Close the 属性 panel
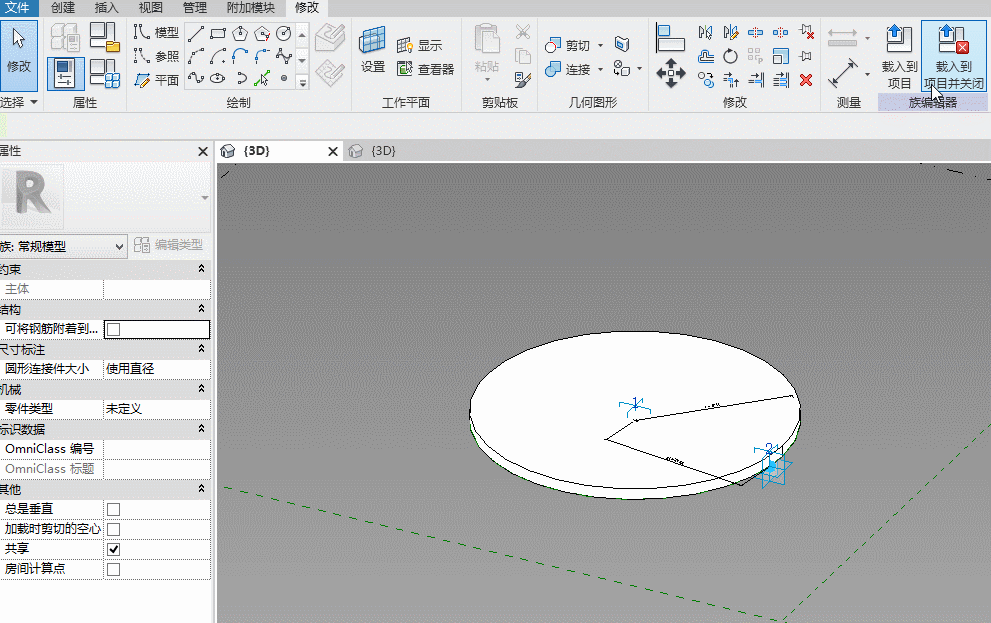 pos(203,152)
